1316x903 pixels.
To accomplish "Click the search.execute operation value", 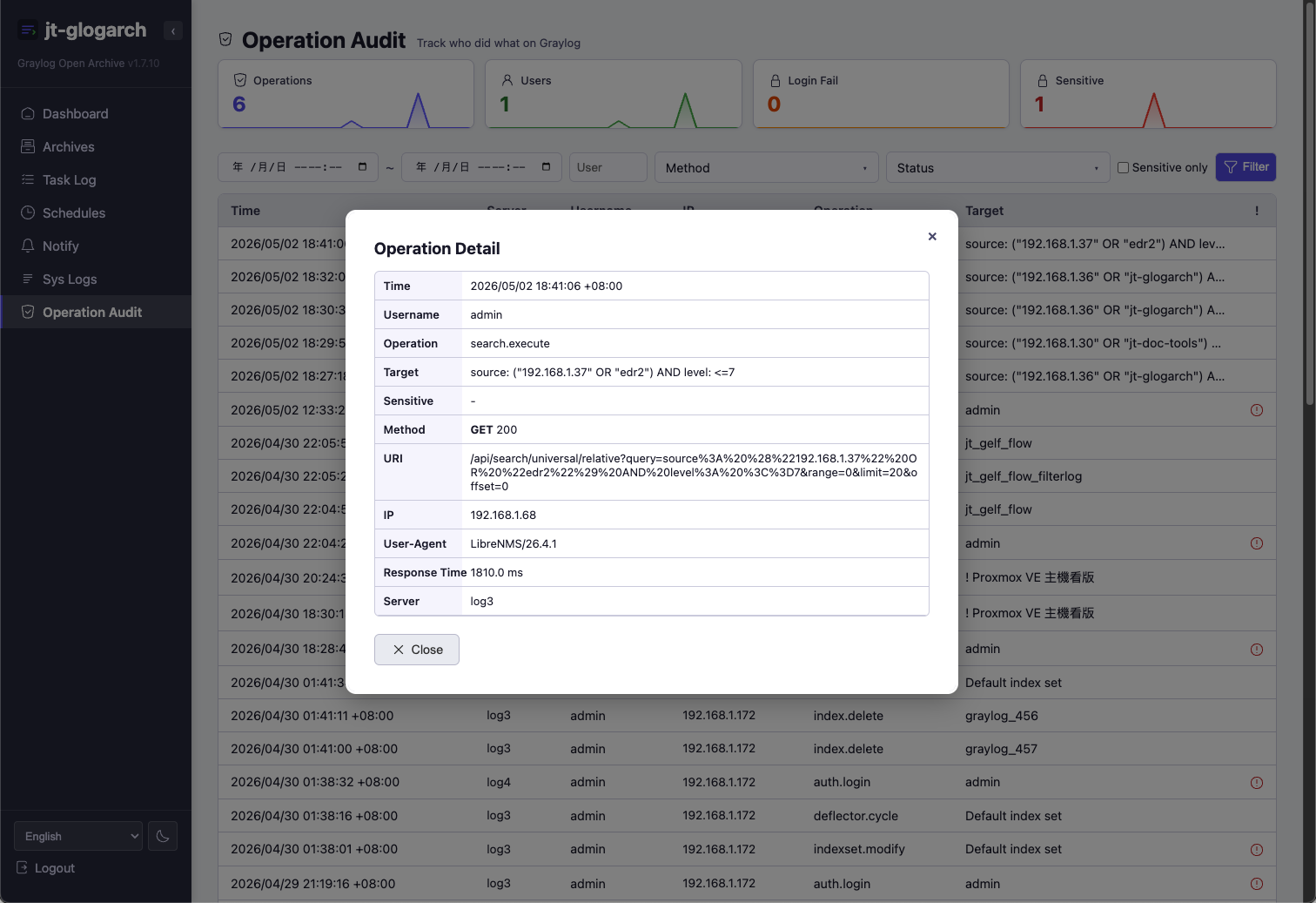I will 510,344.
